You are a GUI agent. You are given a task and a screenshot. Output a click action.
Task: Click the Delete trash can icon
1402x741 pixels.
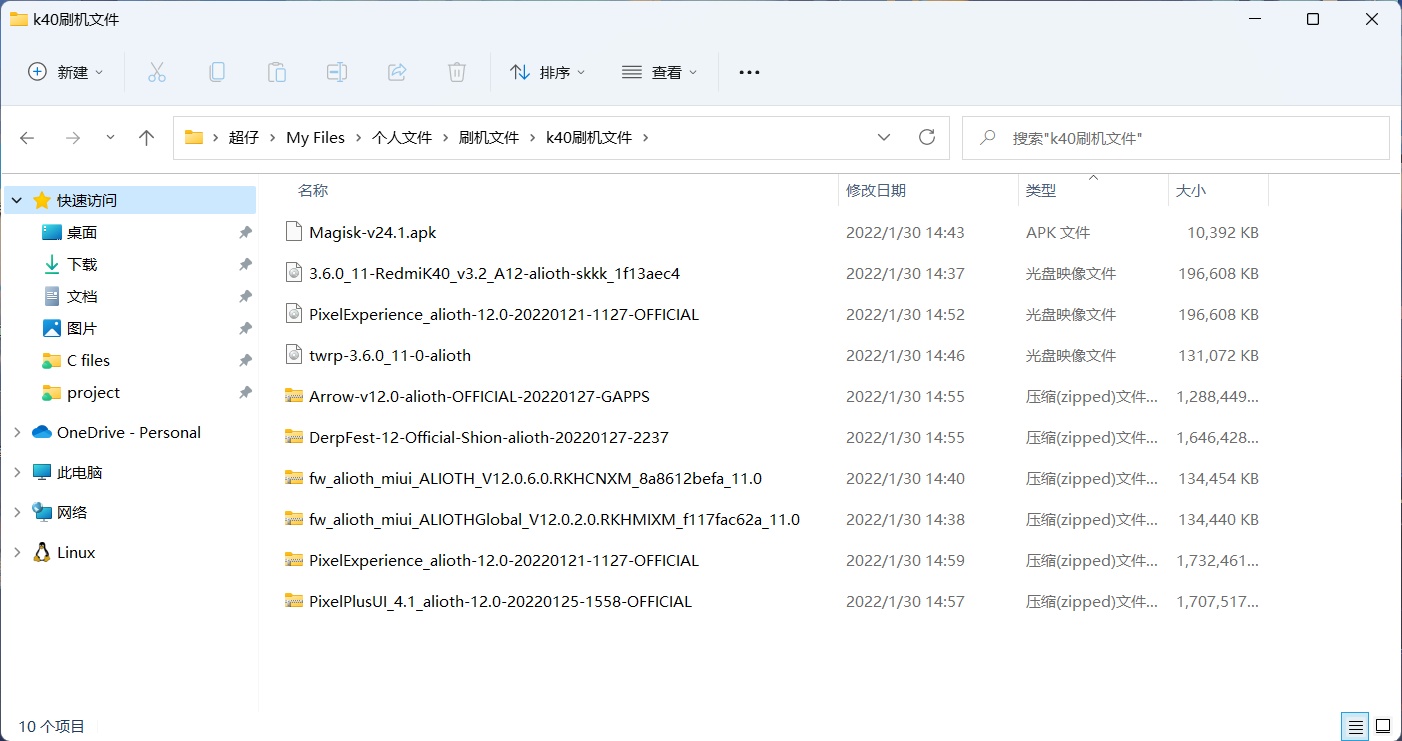point(456,72)
